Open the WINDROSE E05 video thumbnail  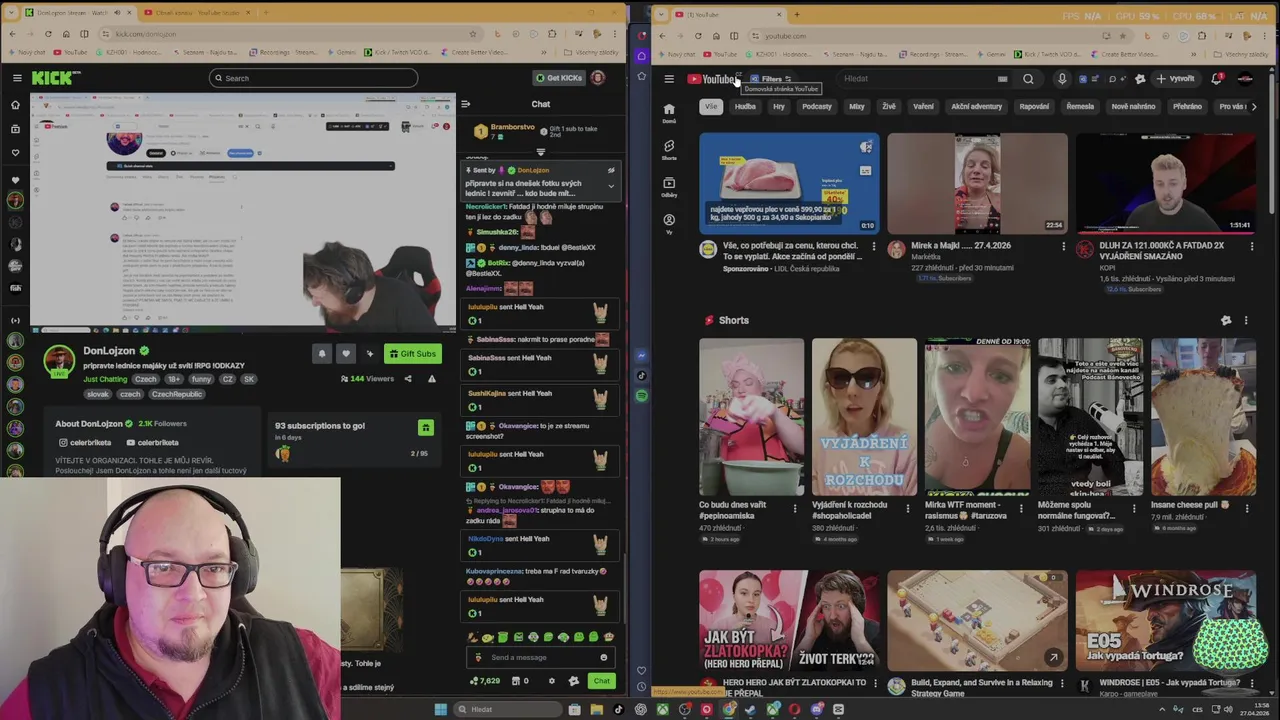[1166, 620]
